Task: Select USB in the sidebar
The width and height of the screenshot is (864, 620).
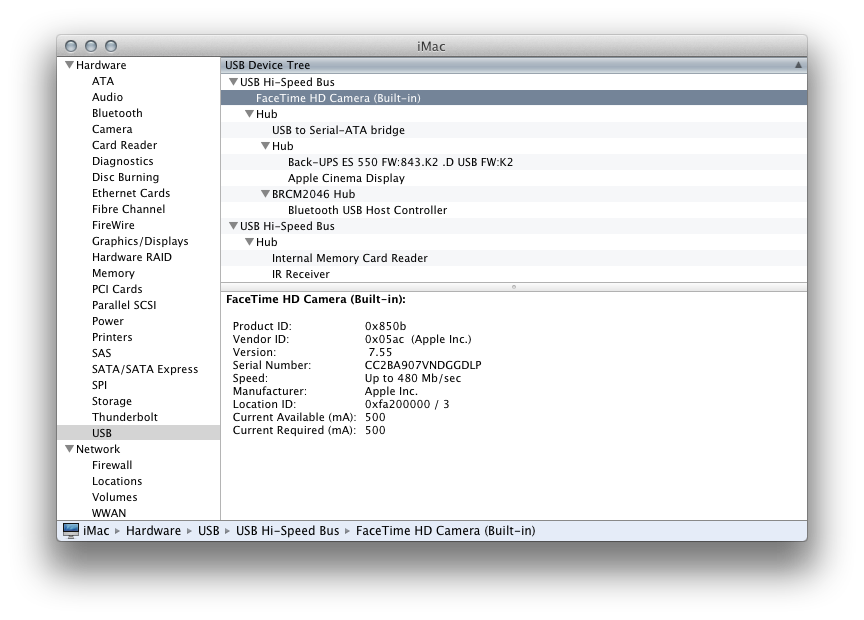Action: (102, 433)
